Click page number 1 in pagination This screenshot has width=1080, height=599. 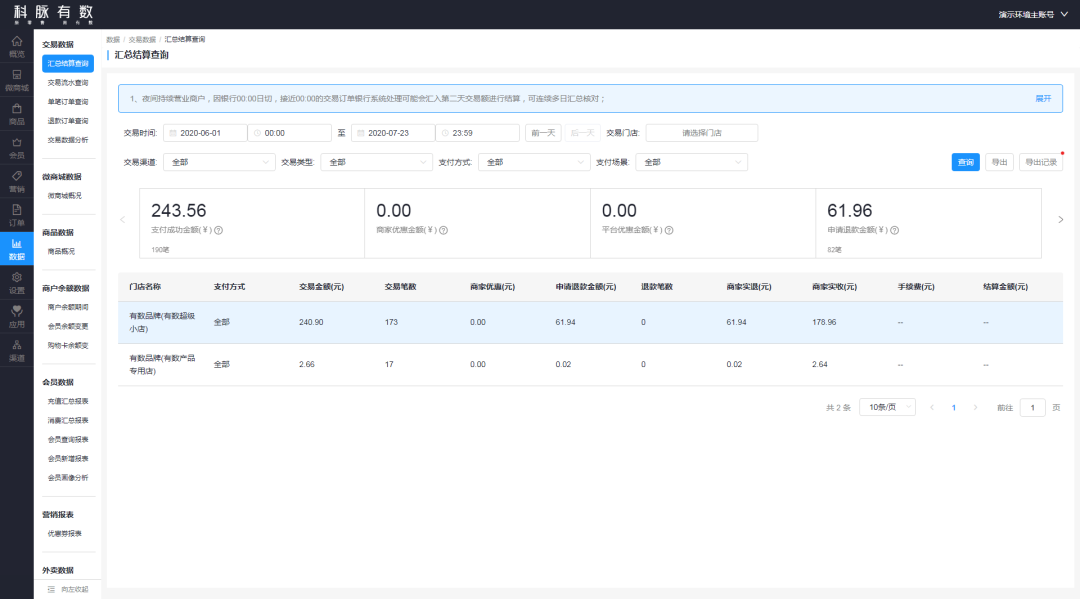[953, 408]
